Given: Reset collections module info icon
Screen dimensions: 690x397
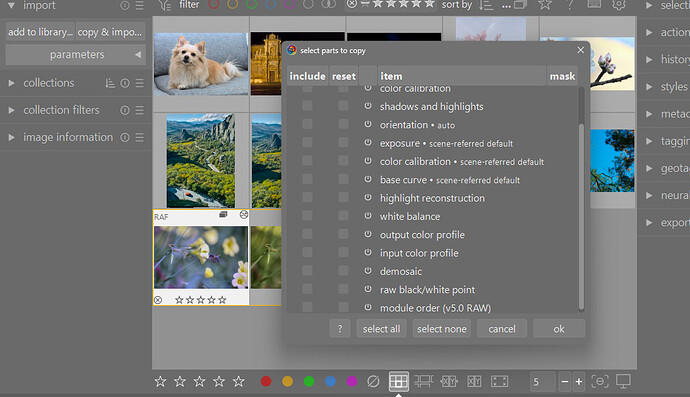Looking at the screenshot, I should click(125, 83).
